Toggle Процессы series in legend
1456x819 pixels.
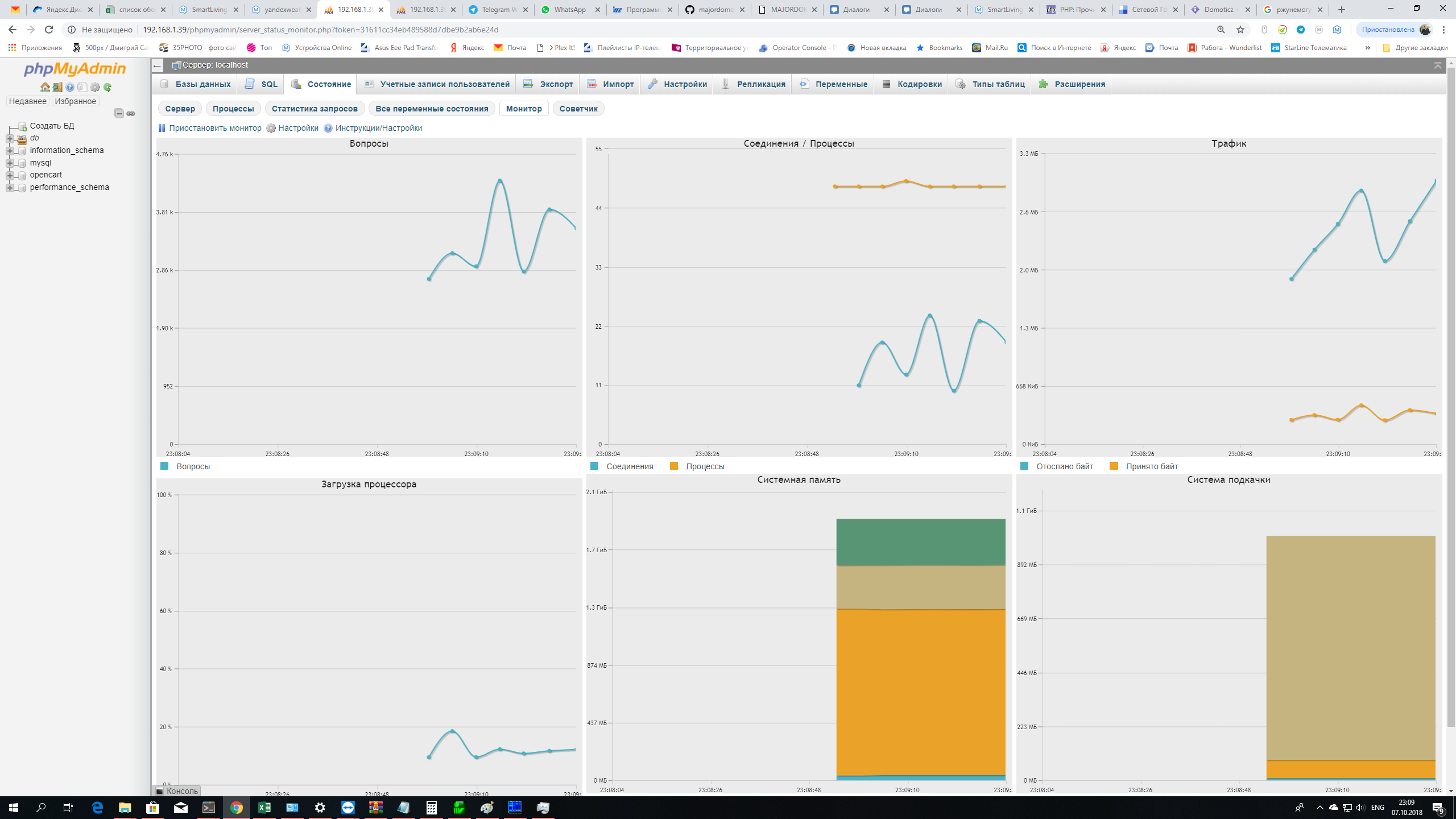click(705, 466)
